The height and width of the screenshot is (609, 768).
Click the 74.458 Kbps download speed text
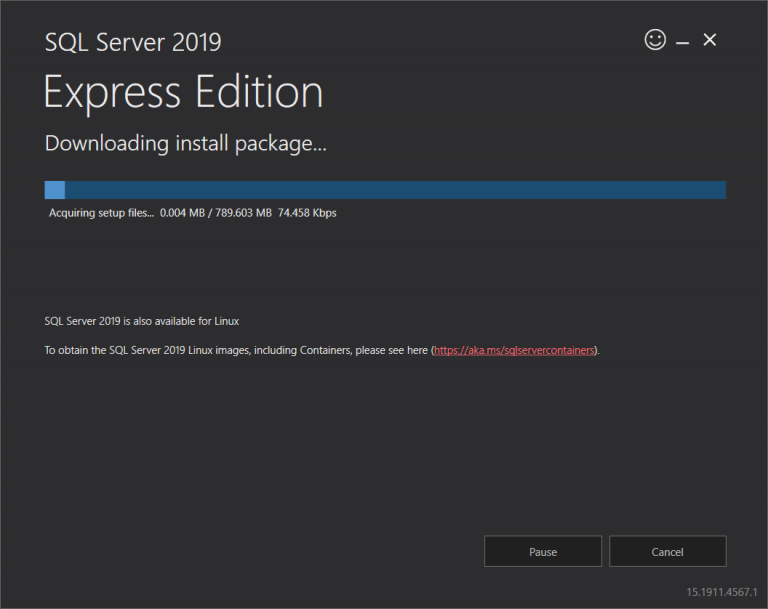307,213
